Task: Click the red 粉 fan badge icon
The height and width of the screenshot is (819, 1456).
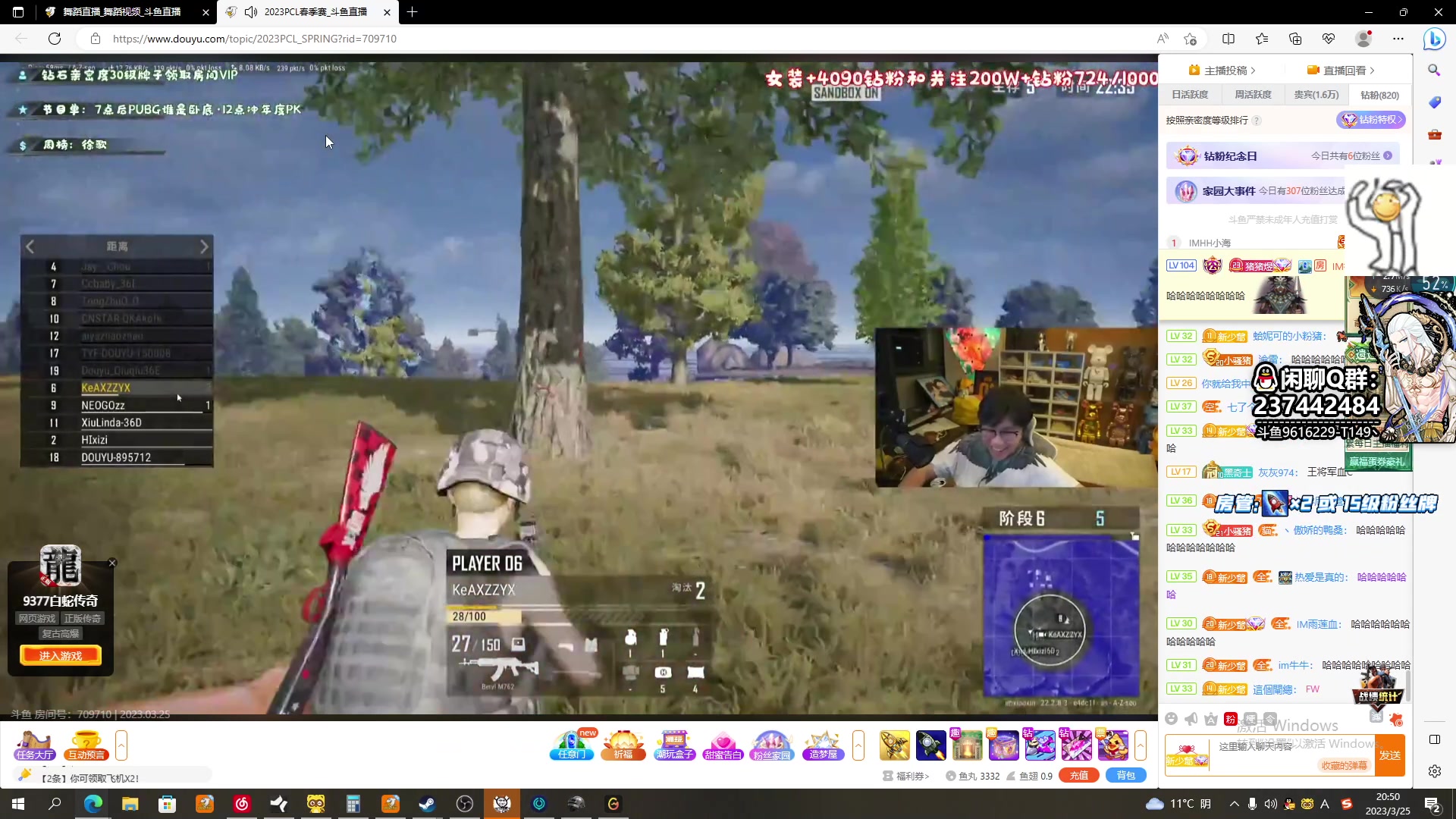Action: pos(1231,719)
